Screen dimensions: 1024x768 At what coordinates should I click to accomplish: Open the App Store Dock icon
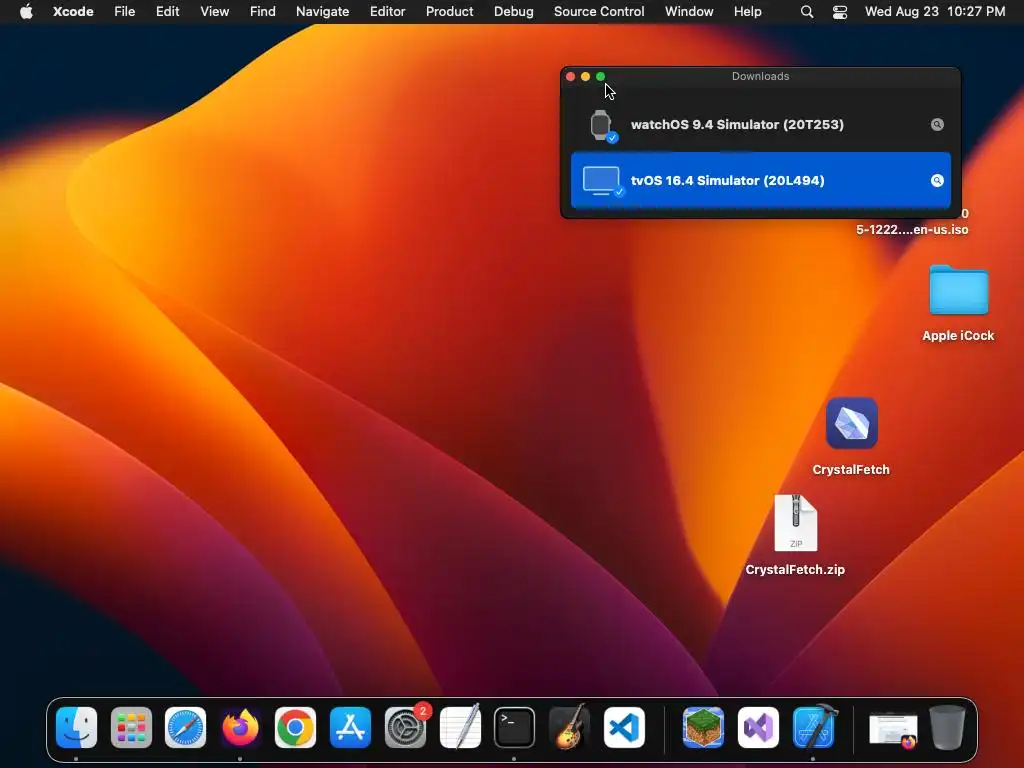click(350, 727)
